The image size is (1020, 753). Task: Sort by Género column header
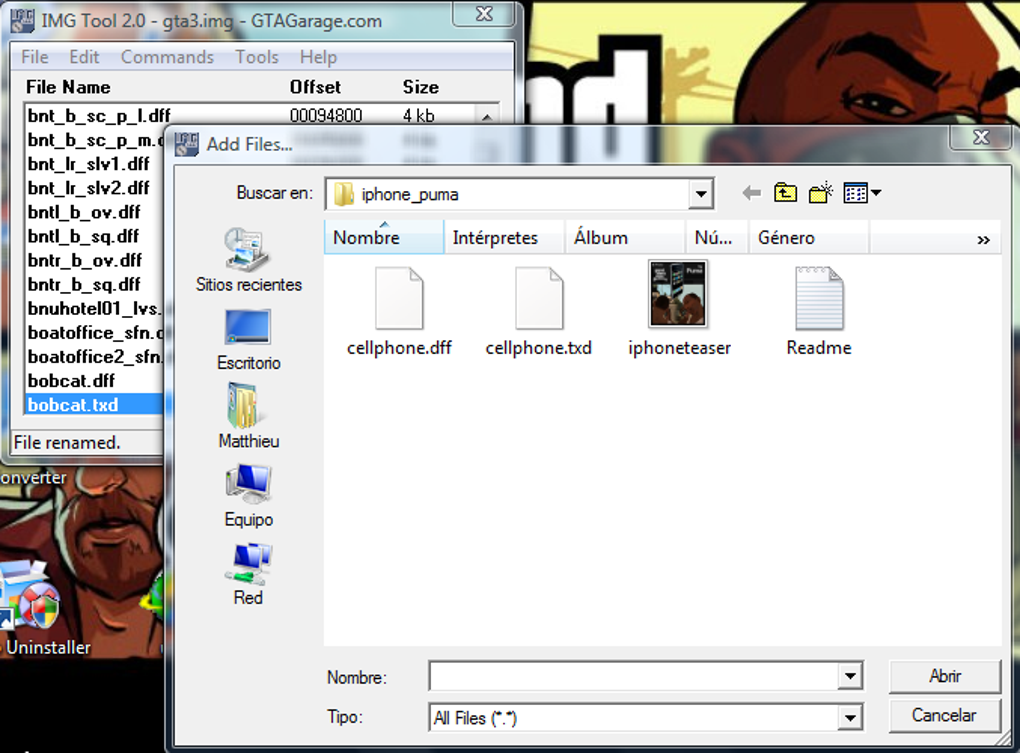coord(809,237)
